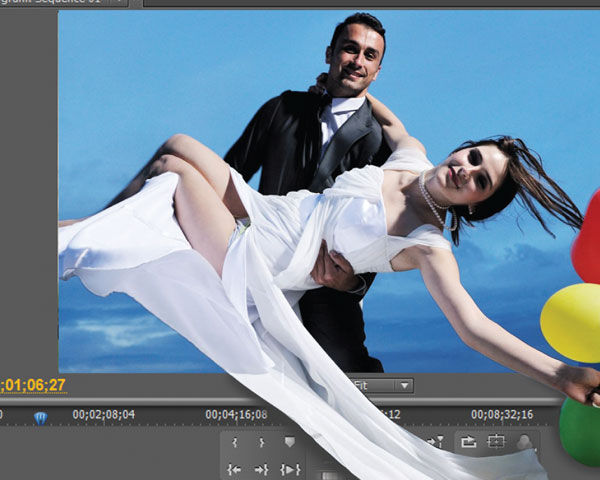Click the time ruler at 00;08;32;16

pyautogui.click(x=502, y=414)
